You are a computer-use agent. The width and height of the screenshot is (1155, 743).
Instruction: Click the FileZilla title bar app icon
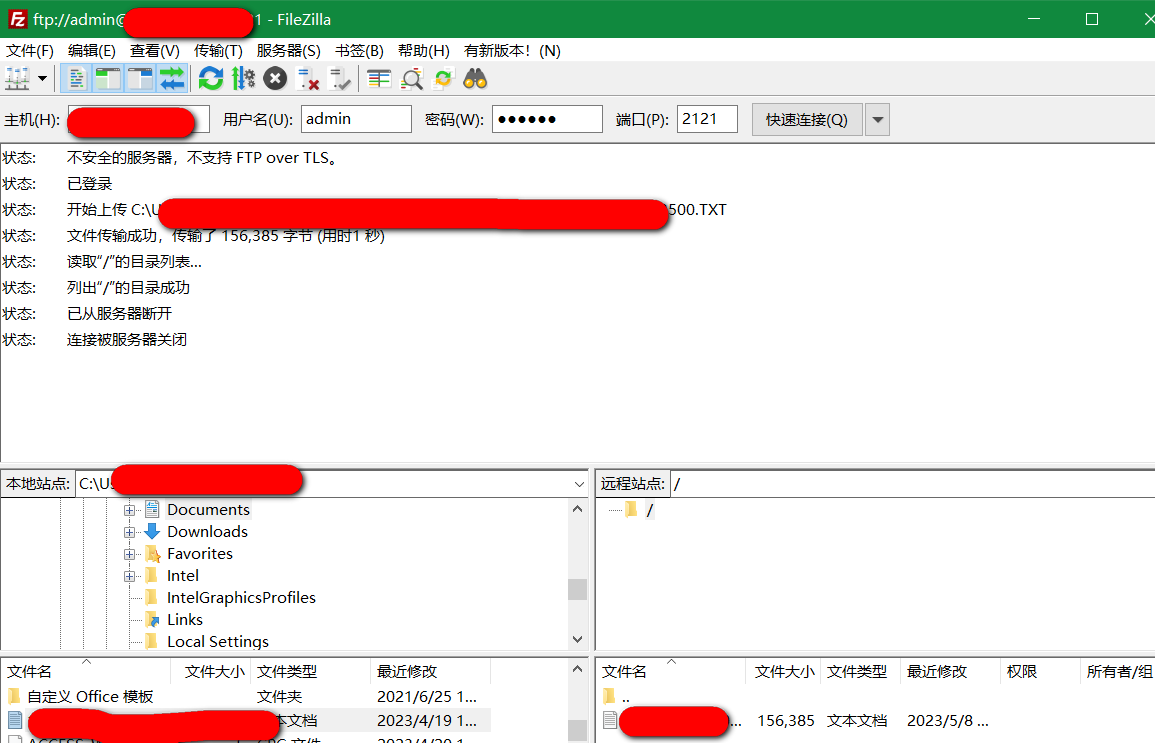(18, 19)
